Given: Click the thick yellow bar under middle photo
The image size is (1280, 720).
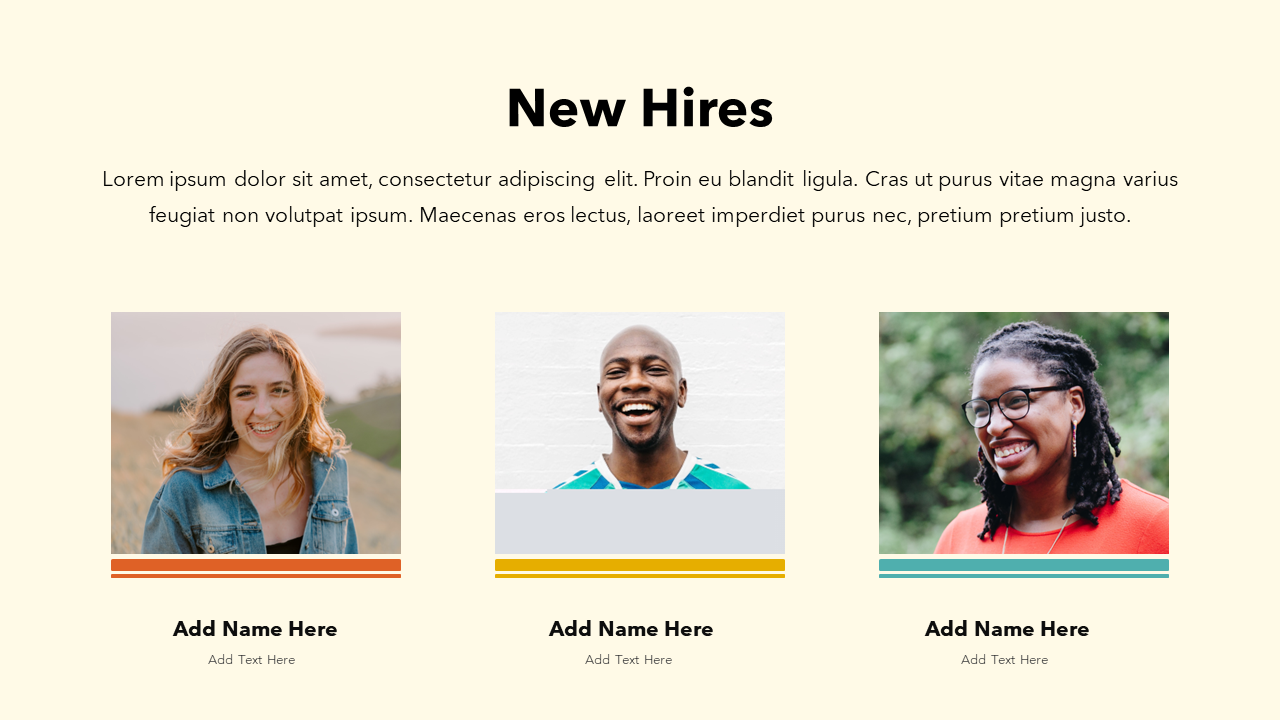Looking at the screenshot, I should coord(640,565).
